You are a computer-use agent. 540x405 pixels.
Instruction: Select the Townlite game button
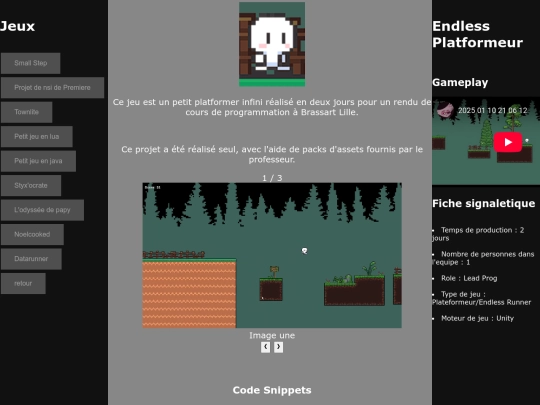pyautogui.click(x=27, y=112)
